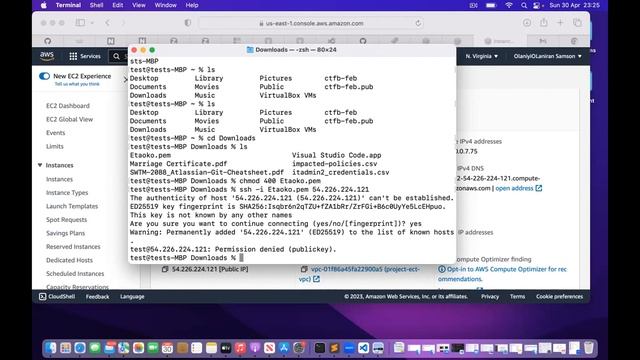The height and width of the screenshot is (360, 640).
Task: Open App Store from the Dock
Action: point(284,348)
